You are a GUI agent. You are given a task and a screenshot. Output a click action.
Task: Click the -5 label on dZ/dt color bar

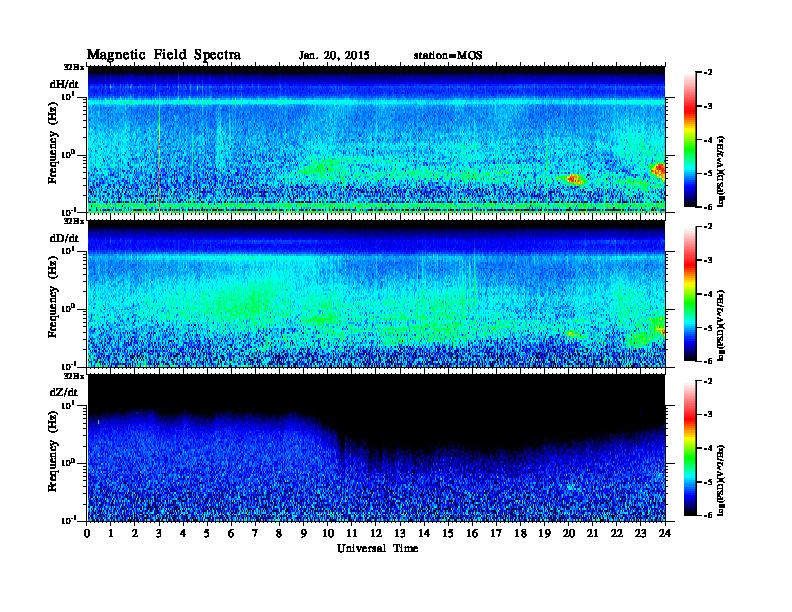coord(707,482)
